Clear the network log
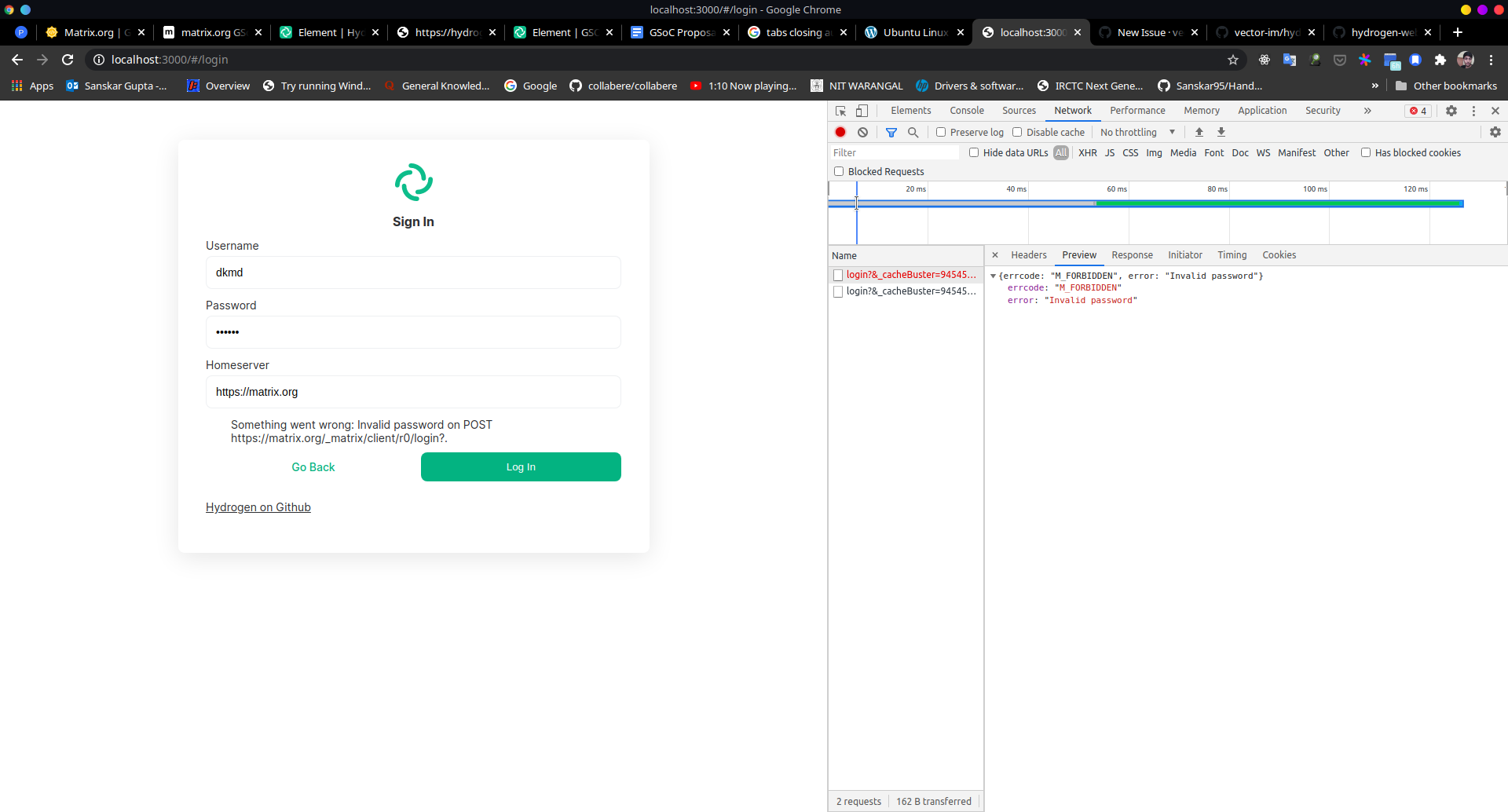 tap(862, 132)
